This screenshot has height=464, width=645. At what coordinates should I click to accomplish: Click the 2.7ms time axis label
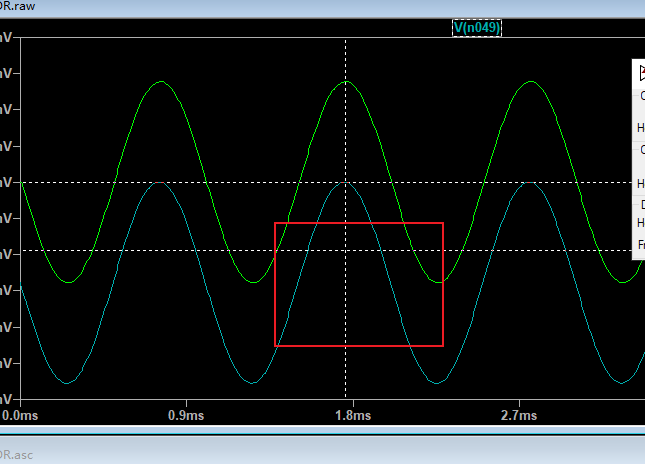519,415
